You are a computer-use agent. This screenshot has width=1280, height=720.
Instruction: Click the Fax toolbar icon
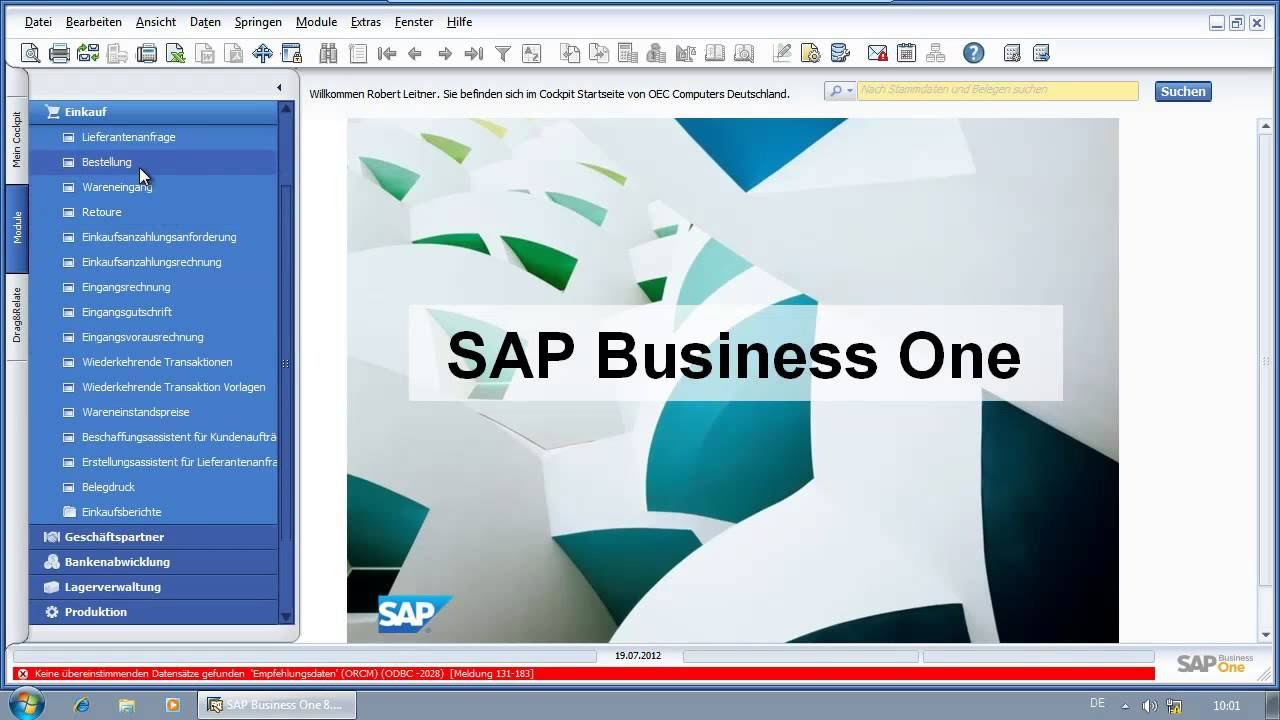(x=146, y=53)
